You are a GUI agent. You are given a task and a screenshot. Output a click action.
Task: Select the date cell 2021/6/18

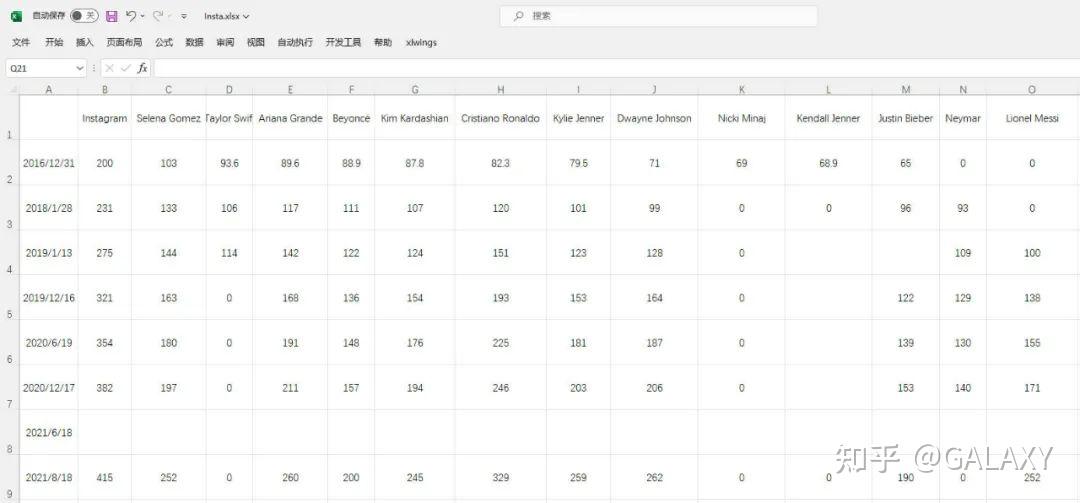pos(48,433)
